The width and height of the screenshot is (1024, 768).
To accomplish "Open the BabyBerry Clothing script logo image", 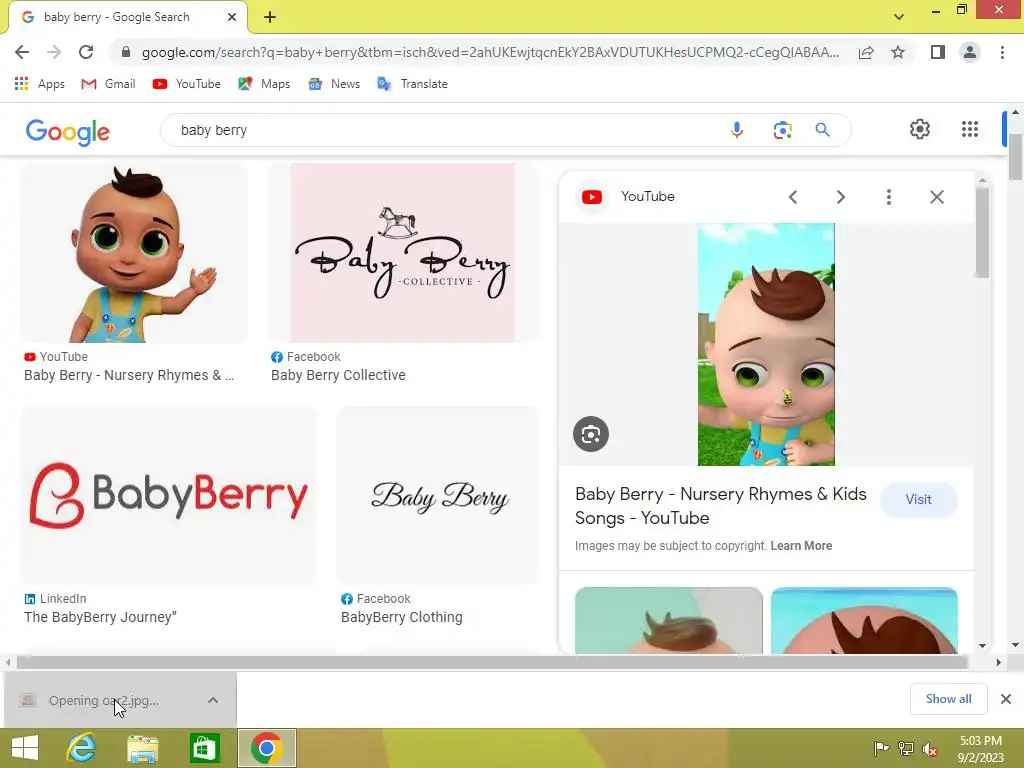I will (x=438, y=496).
